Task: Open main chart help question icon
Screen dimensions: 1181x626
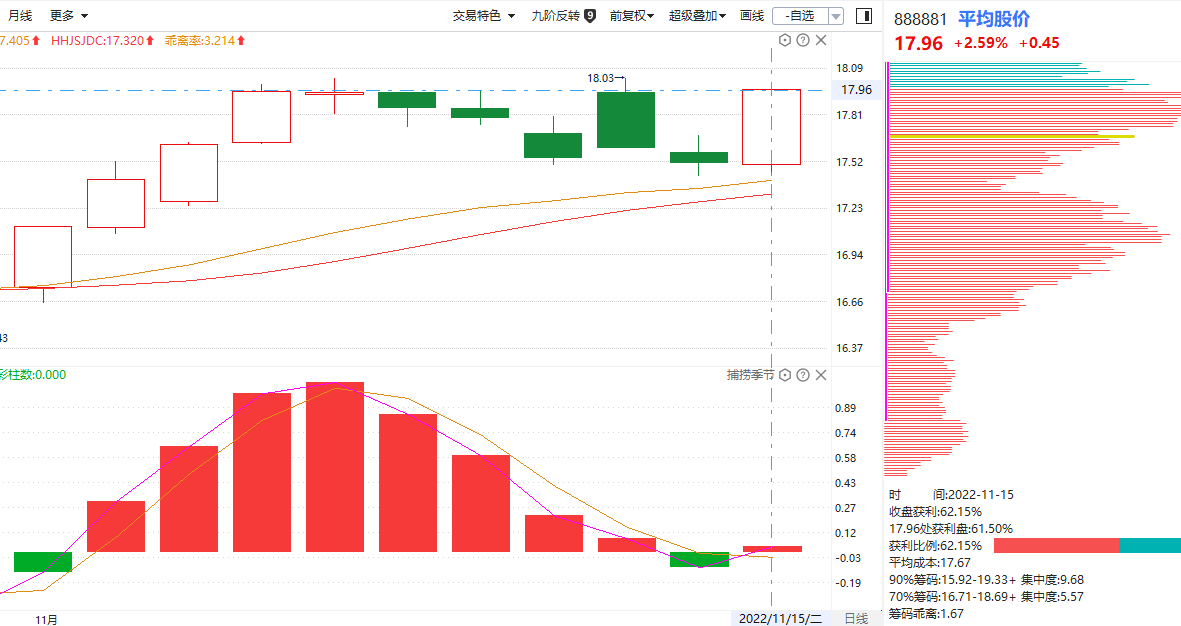Action: (x=803, y=40)
